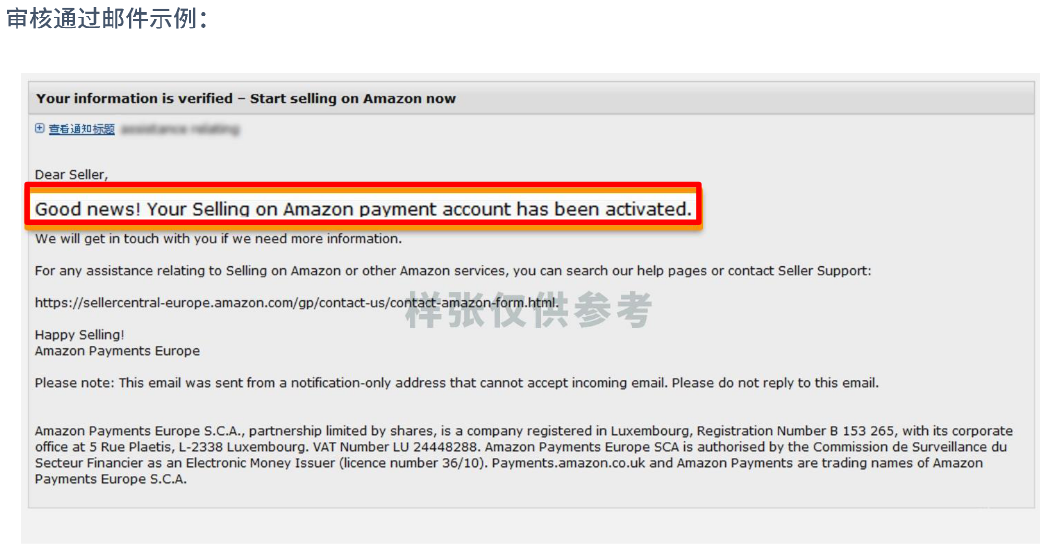Image resolution: width=1040 pixels, height=552 pixels.
Task: Click the 'licence number 36/10' text
Action: pos(412,462)
